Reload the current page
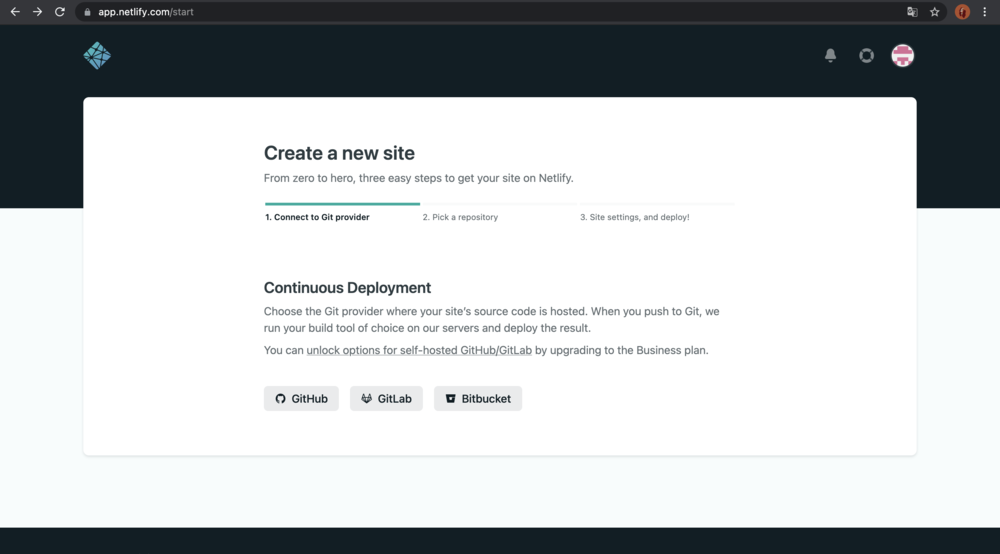Viewport: 1000px width, 554px height. [60, 12]
